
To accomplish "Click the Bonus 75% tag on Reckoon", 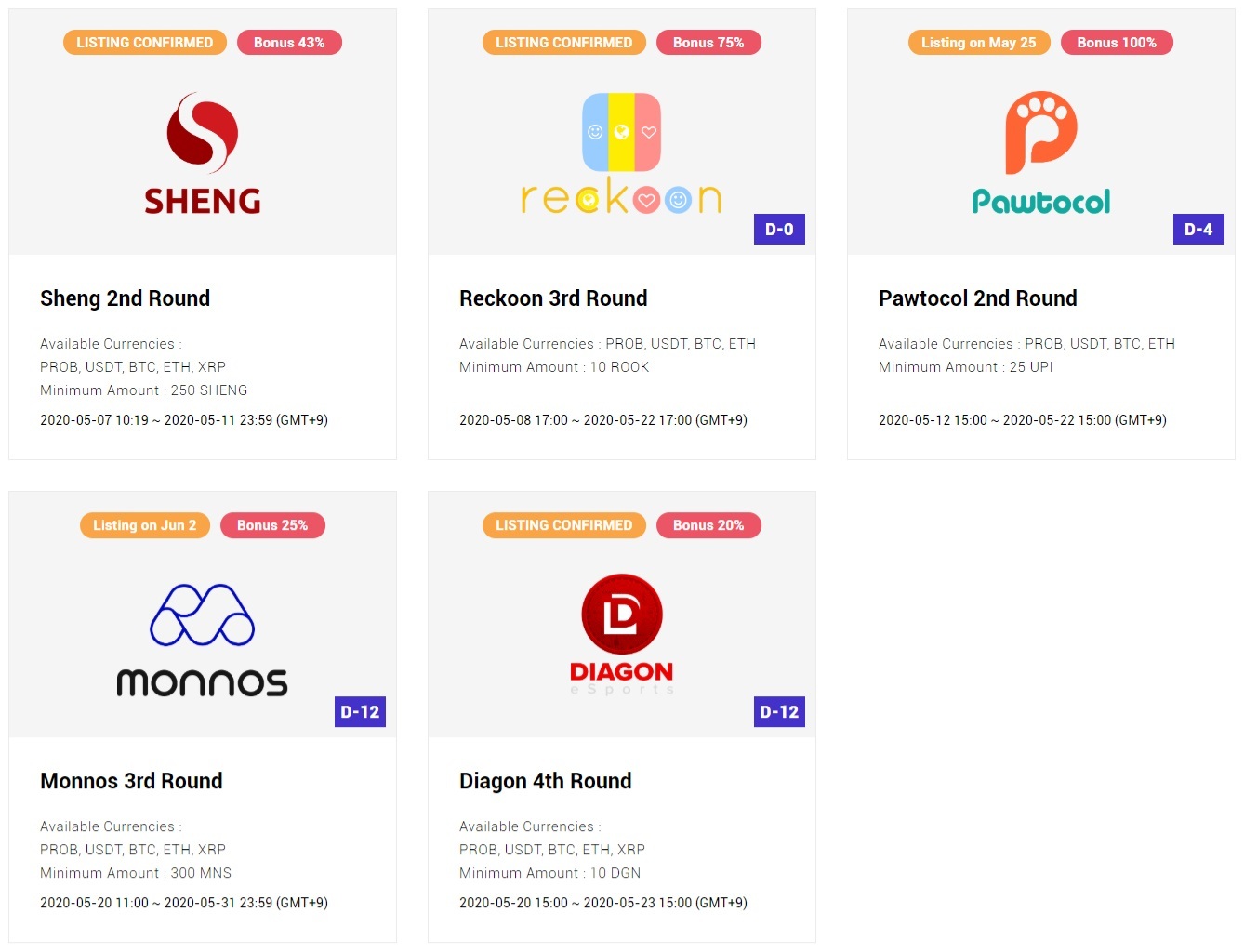I will point(708,43).
